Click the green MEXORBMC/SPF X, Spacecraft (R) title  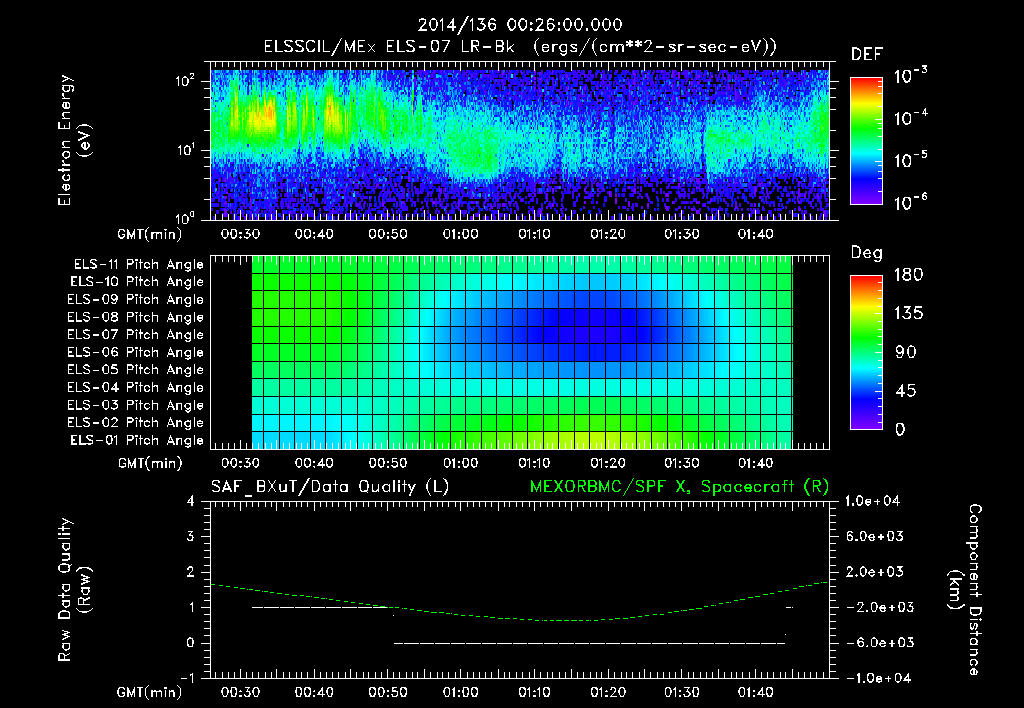679,487
